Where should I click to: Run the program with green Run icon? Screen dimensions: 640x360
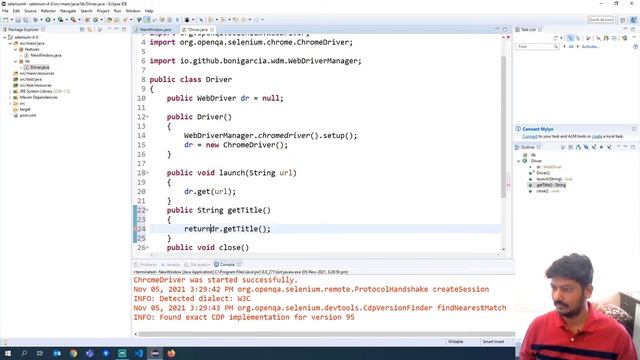point(48,20)
